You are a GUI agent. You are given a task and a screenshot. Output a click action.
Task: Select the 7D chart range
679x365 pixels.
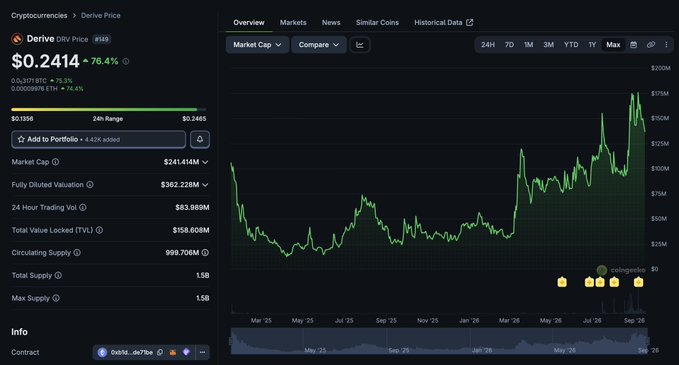(509, 45)
